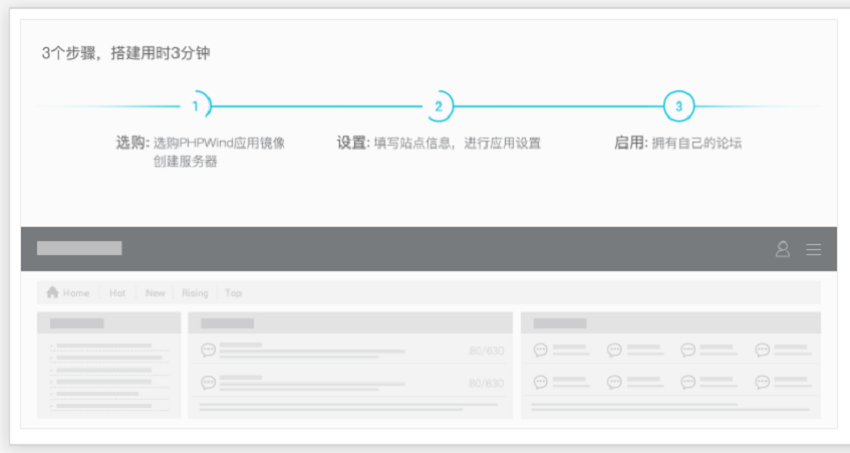The width and height of the screenshot is (850, 453).
Task: Click top-right comment bubble in right panel
Action: [x=763, y=350]
